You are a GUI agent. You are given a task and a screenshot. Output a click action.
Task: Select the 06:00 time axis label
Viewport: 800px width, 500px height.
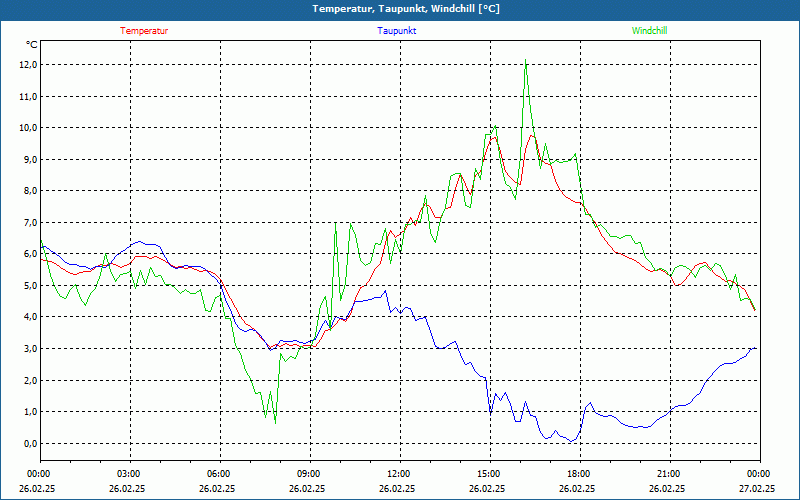[x=219, y=474]
